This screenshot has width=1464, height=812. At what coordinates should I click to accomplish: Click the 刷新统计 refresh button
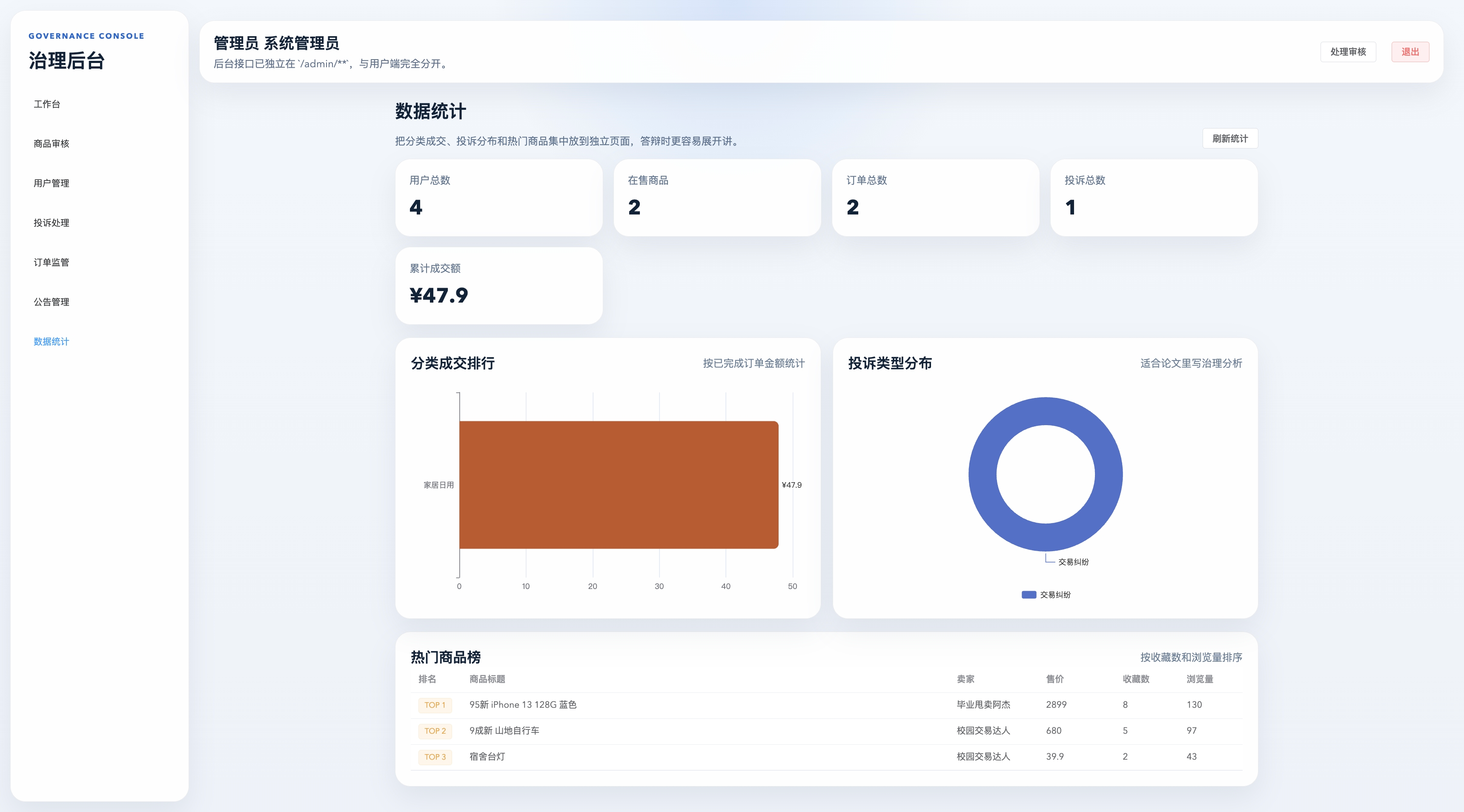[x=1230, y=139]
